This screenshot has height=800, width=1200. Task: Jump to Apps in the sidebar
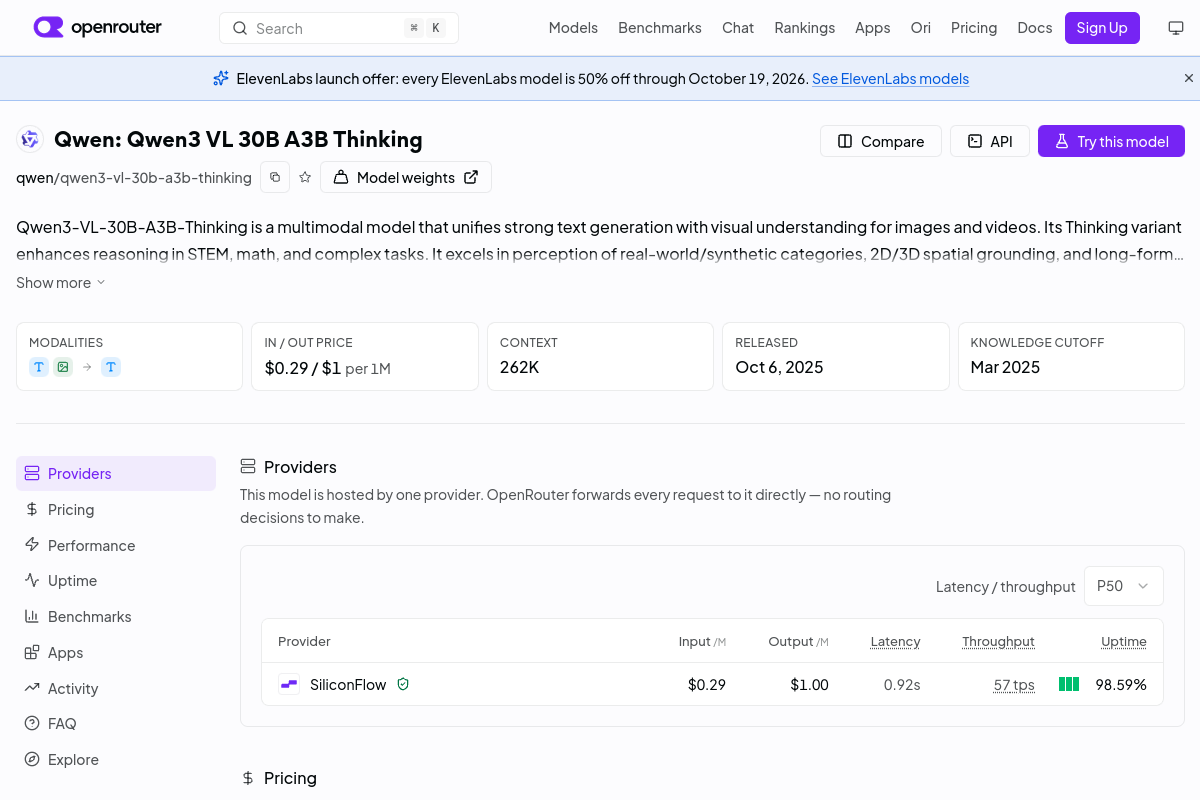116,652
